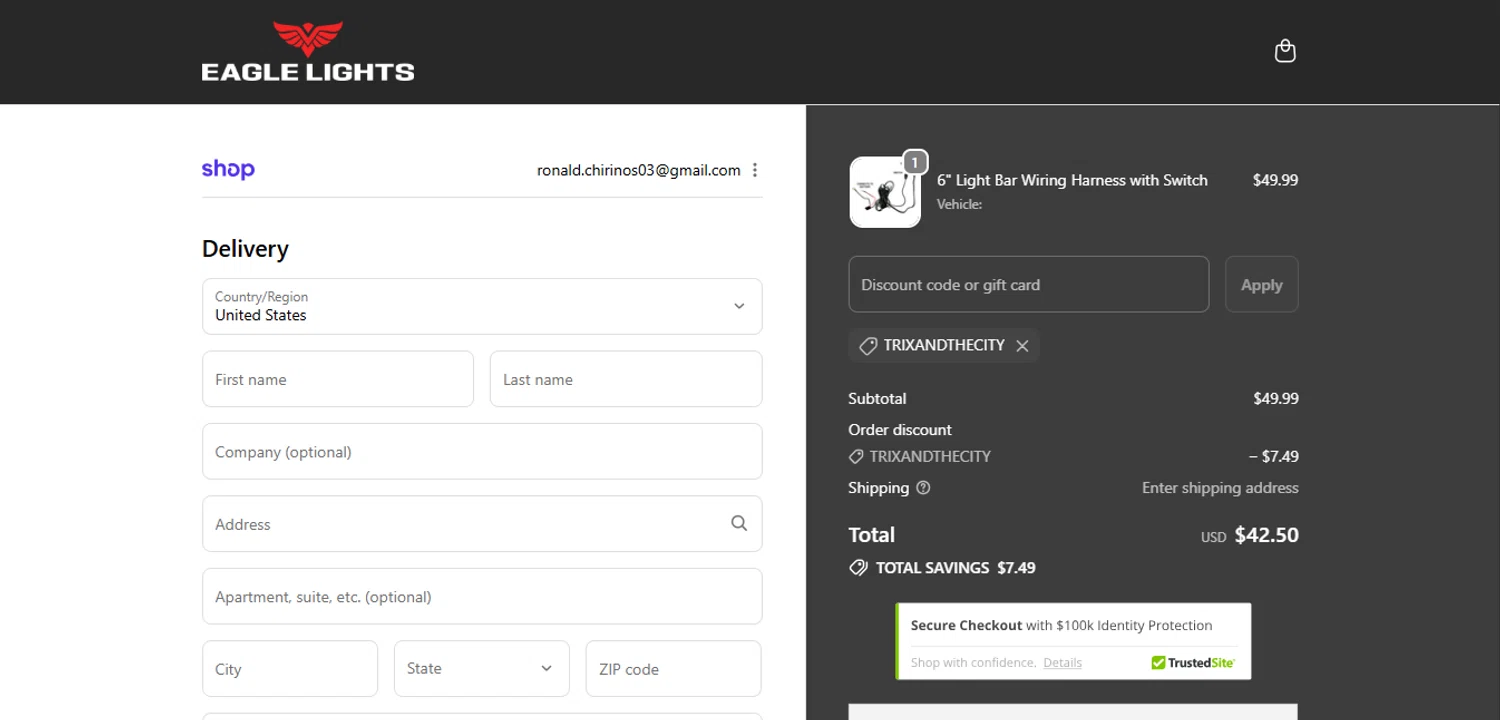Click the Total amount $42.50
This screenshot has height=720, width=1500.
(1267, 535)
